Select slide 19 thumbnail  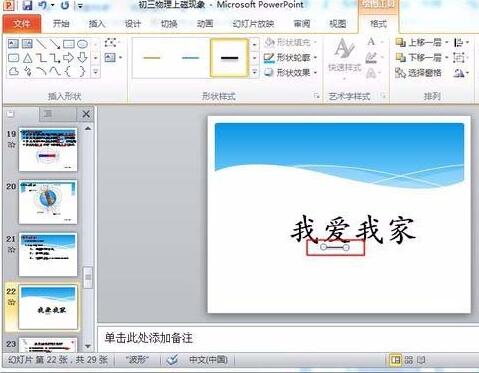click(x=48, y=150)
